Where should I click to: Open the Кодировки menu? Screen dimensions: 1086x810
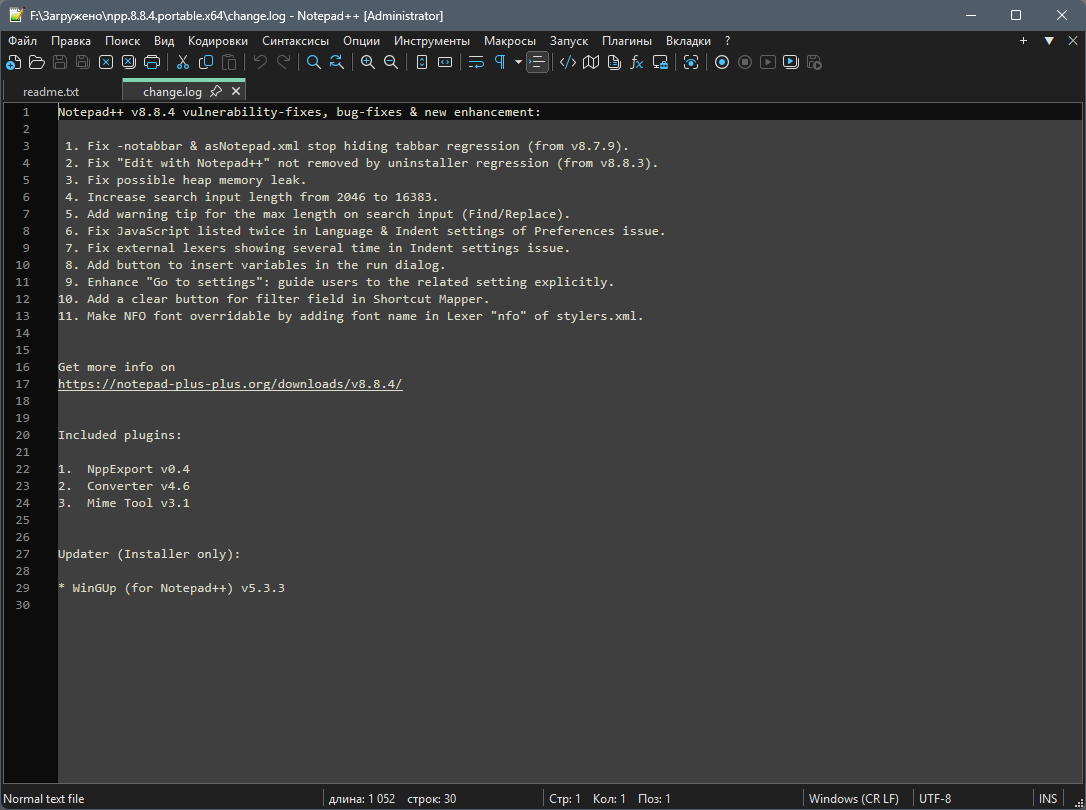(x=217, y=41)
